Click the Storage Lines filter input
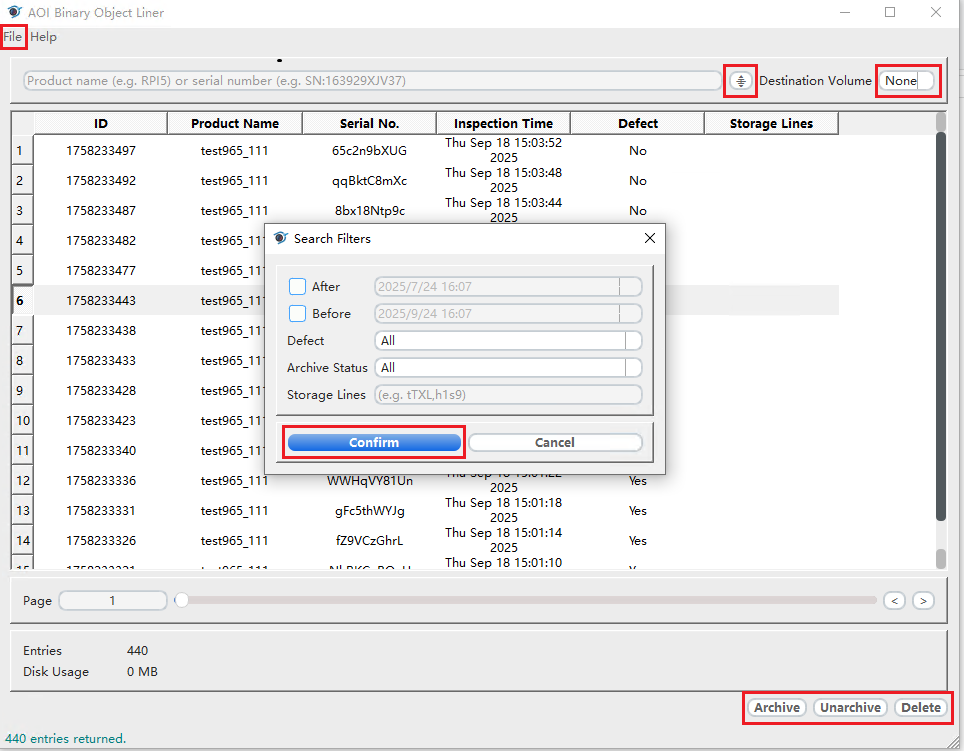This screenshot has width=964, height=751. [508, 395]
